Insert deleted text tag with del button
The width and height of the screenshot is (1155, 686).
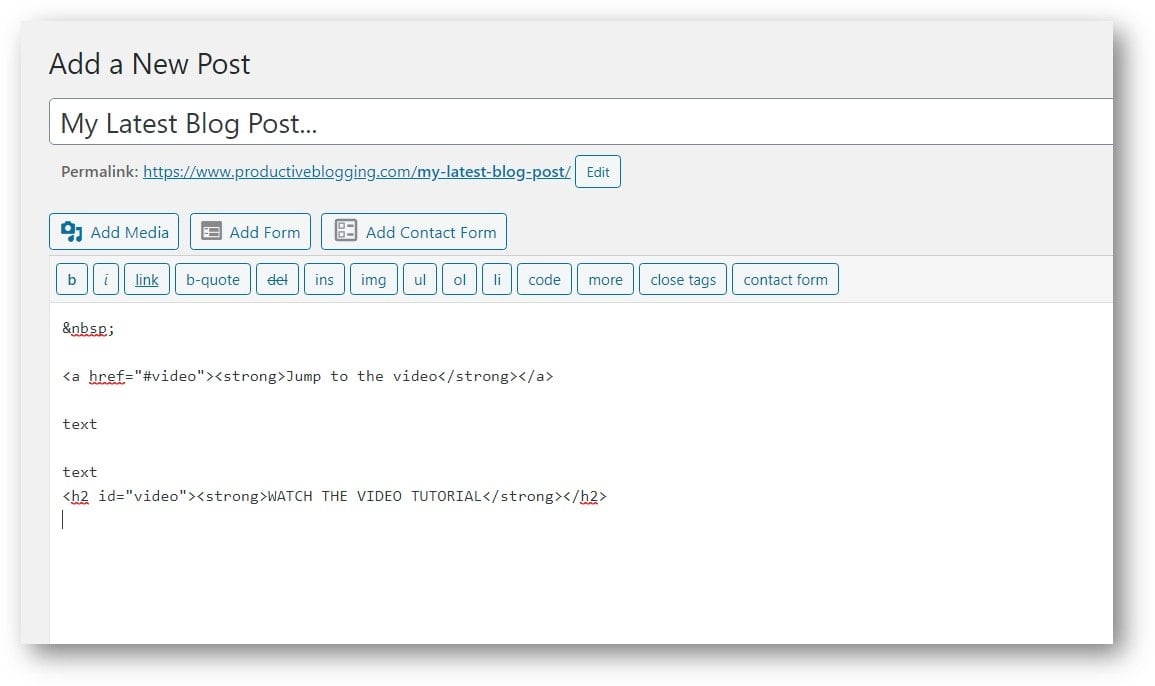(277, 279)
